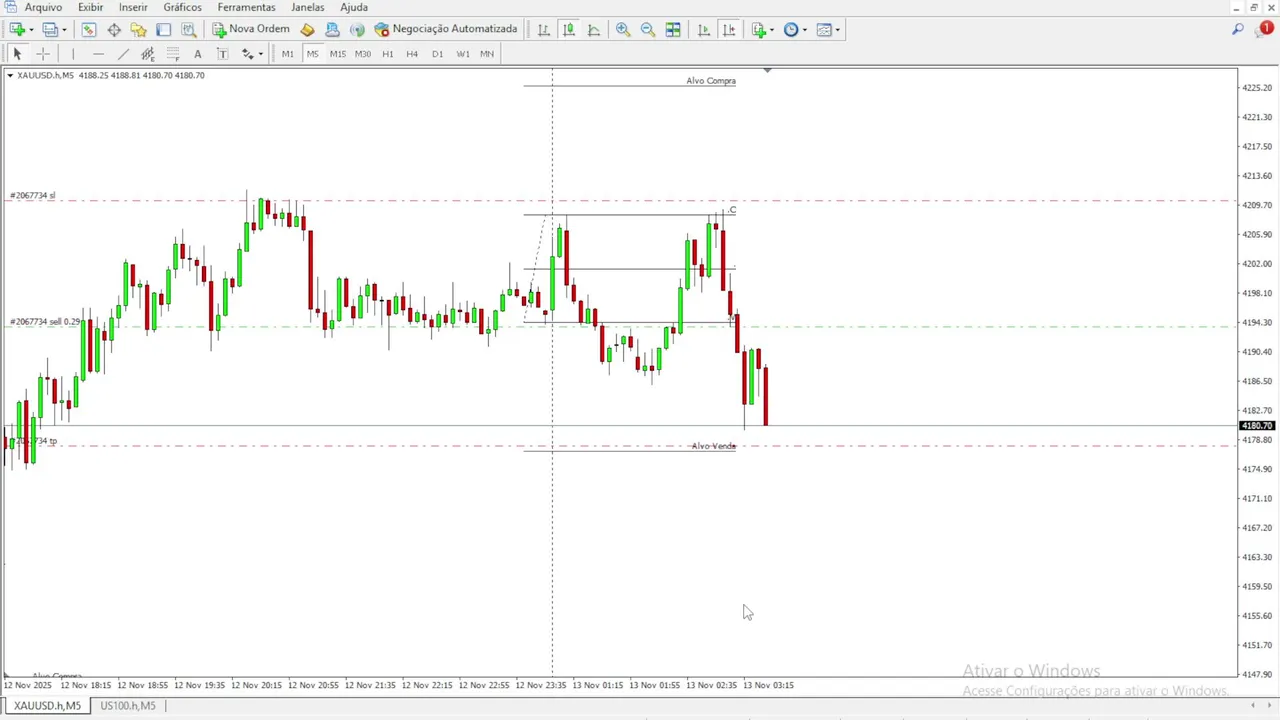1280x720 pixels.
Task: Click the current price tag 4180.70
Action: 1257,426
